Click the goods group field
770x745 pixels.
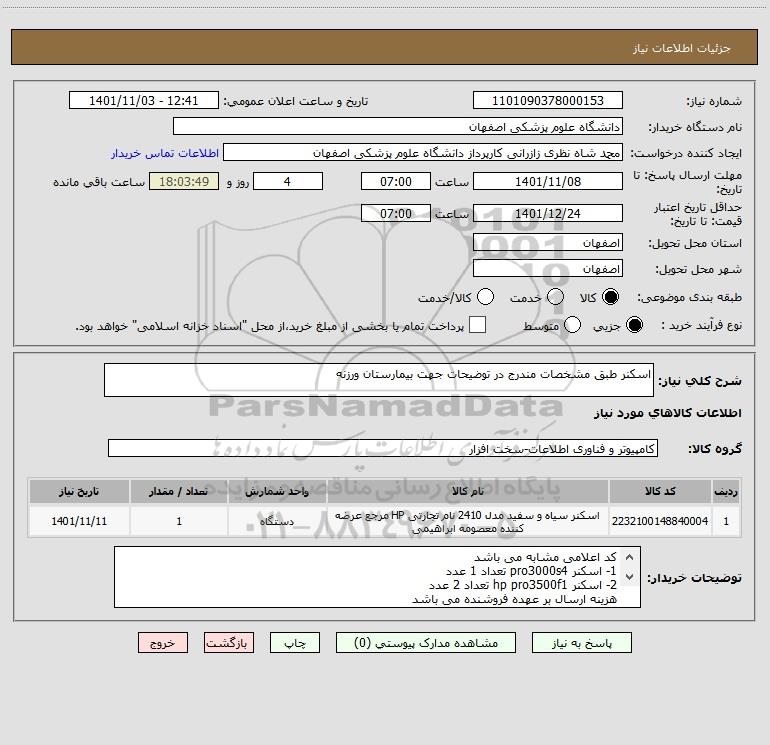[x=383, y=448]
